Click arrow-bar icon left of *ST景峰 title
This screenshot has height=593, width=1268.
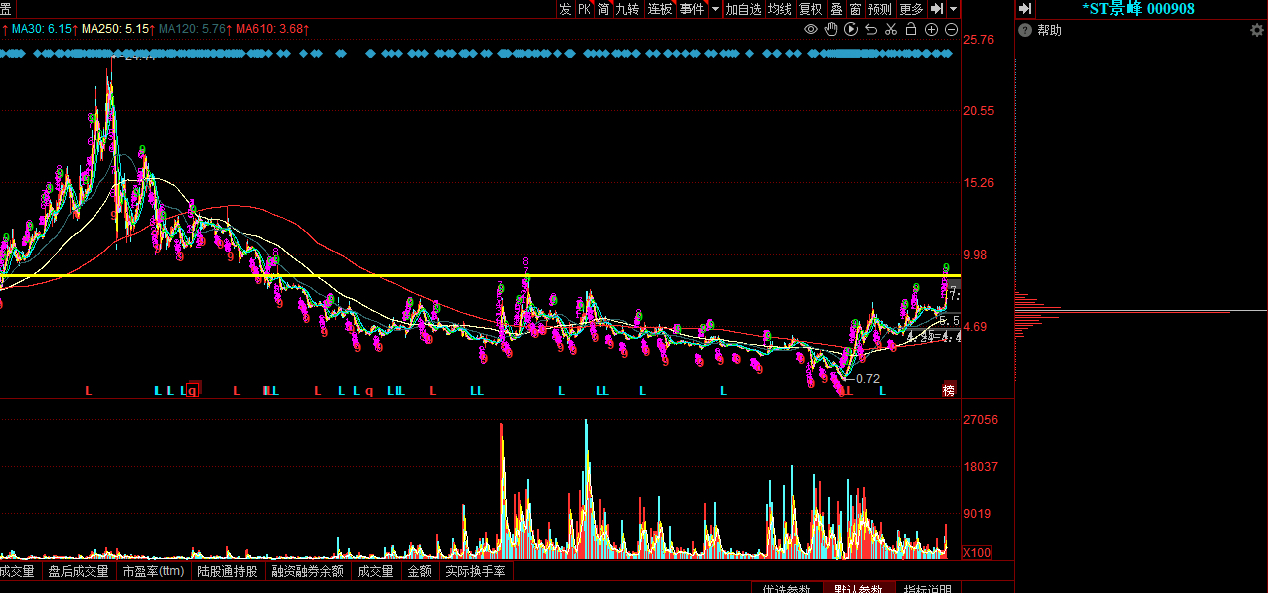[1024, 8]
